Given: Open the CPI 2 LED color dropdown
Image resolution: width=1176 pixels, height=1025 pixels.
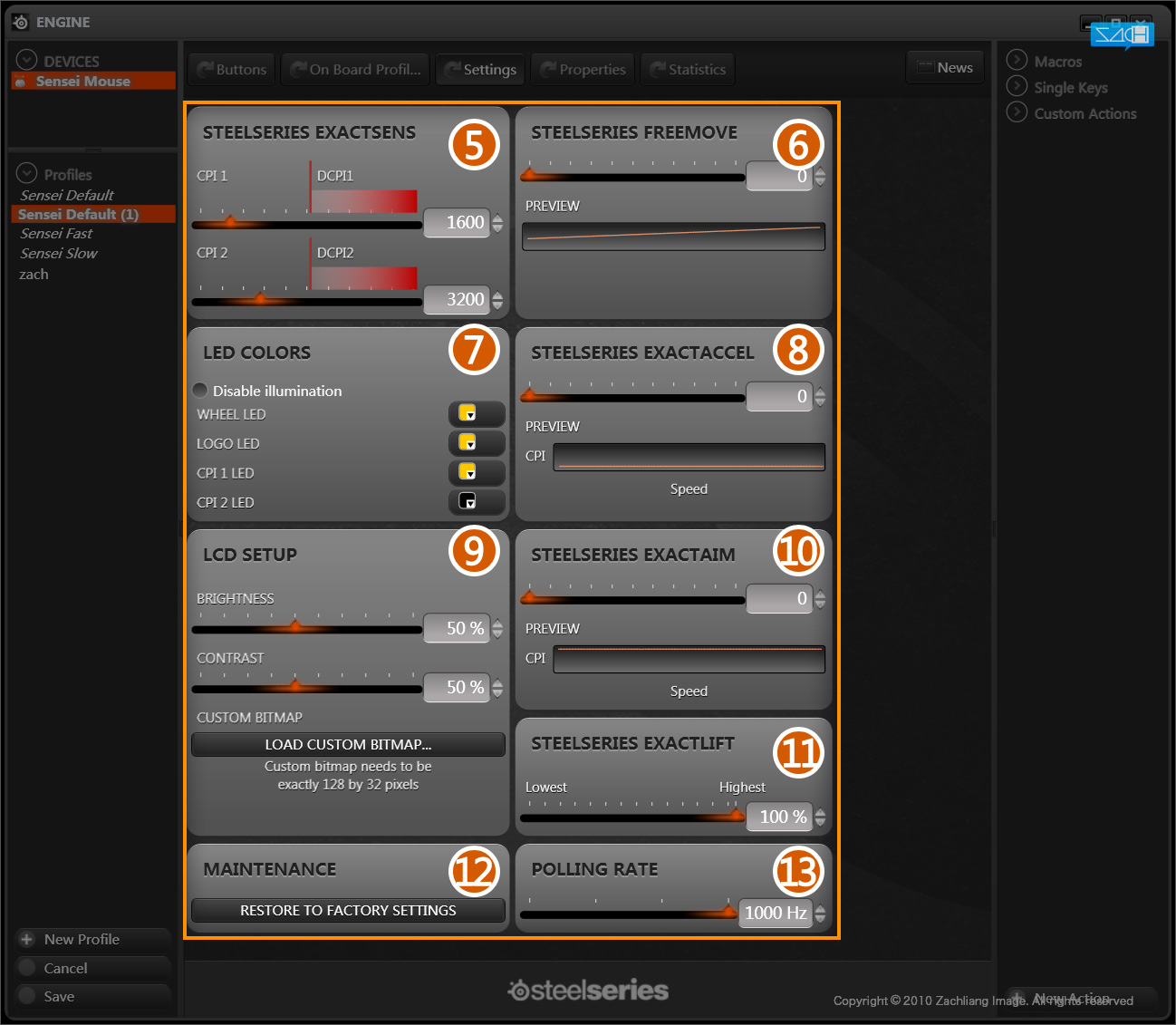Looking at the screenshot, I should tap(477, 501).
